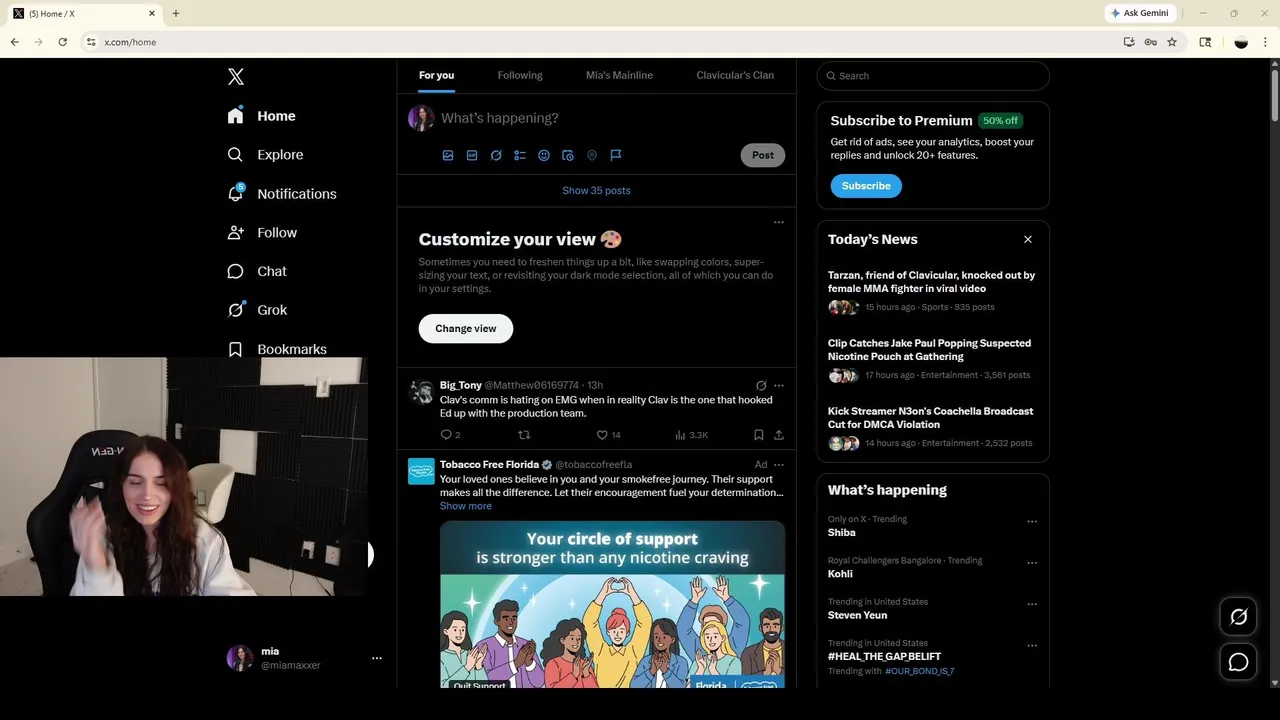Click the Search field
Viewport: 1280px width, 720px height.
(933, 76)
